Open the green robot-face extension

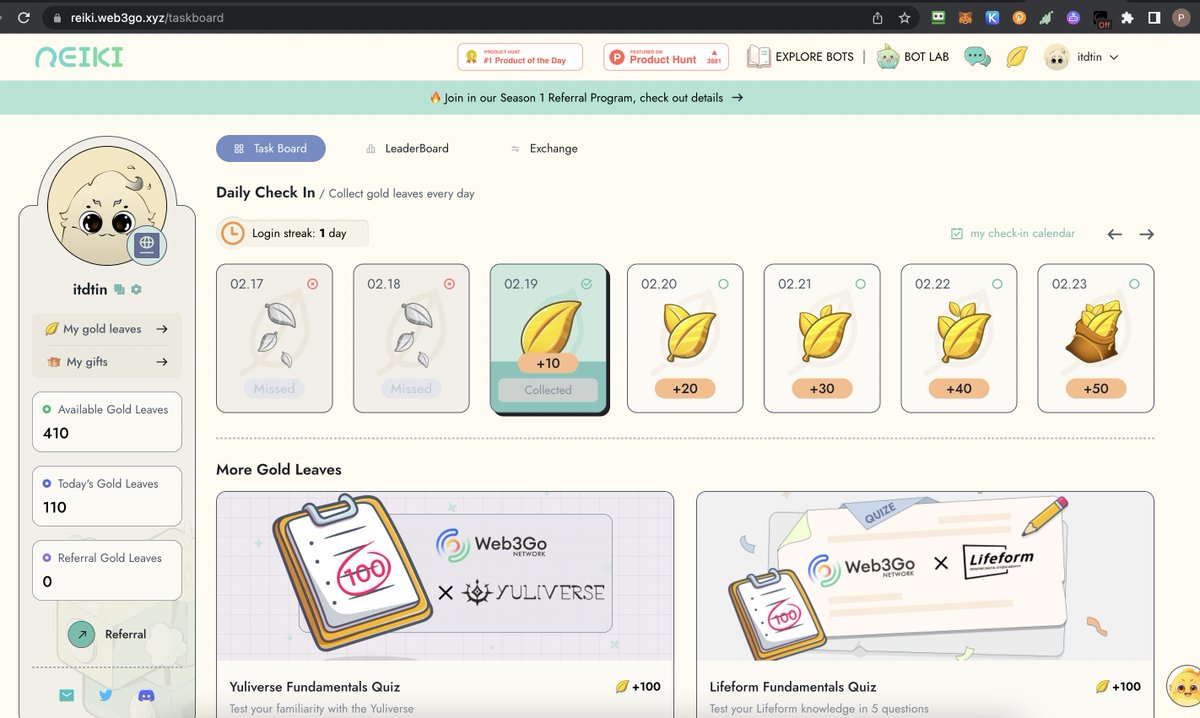[938, 18]
